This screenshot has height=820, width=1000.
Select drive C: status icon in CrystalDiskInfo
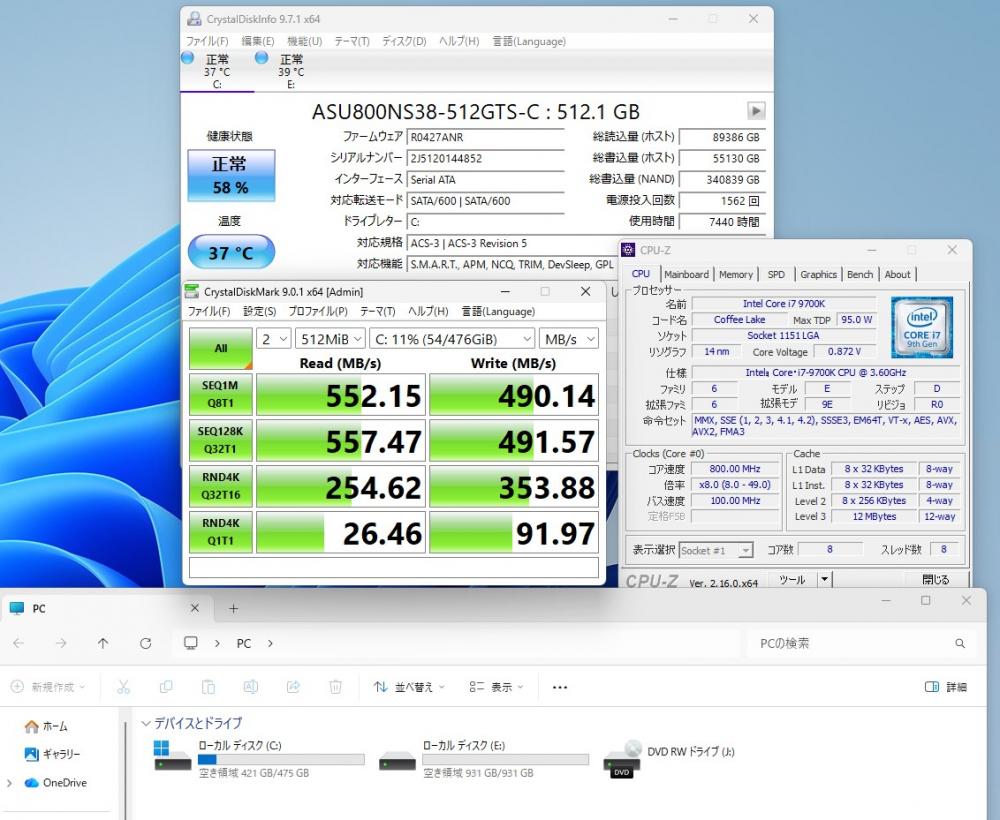(x=188, y=58)
